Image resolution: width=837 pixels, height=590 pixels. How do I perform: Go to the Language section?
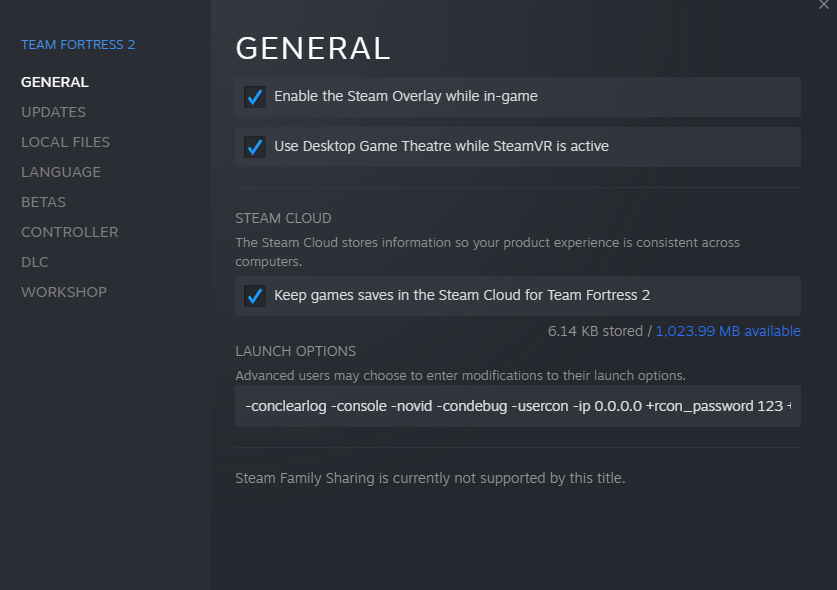(61, 172)
